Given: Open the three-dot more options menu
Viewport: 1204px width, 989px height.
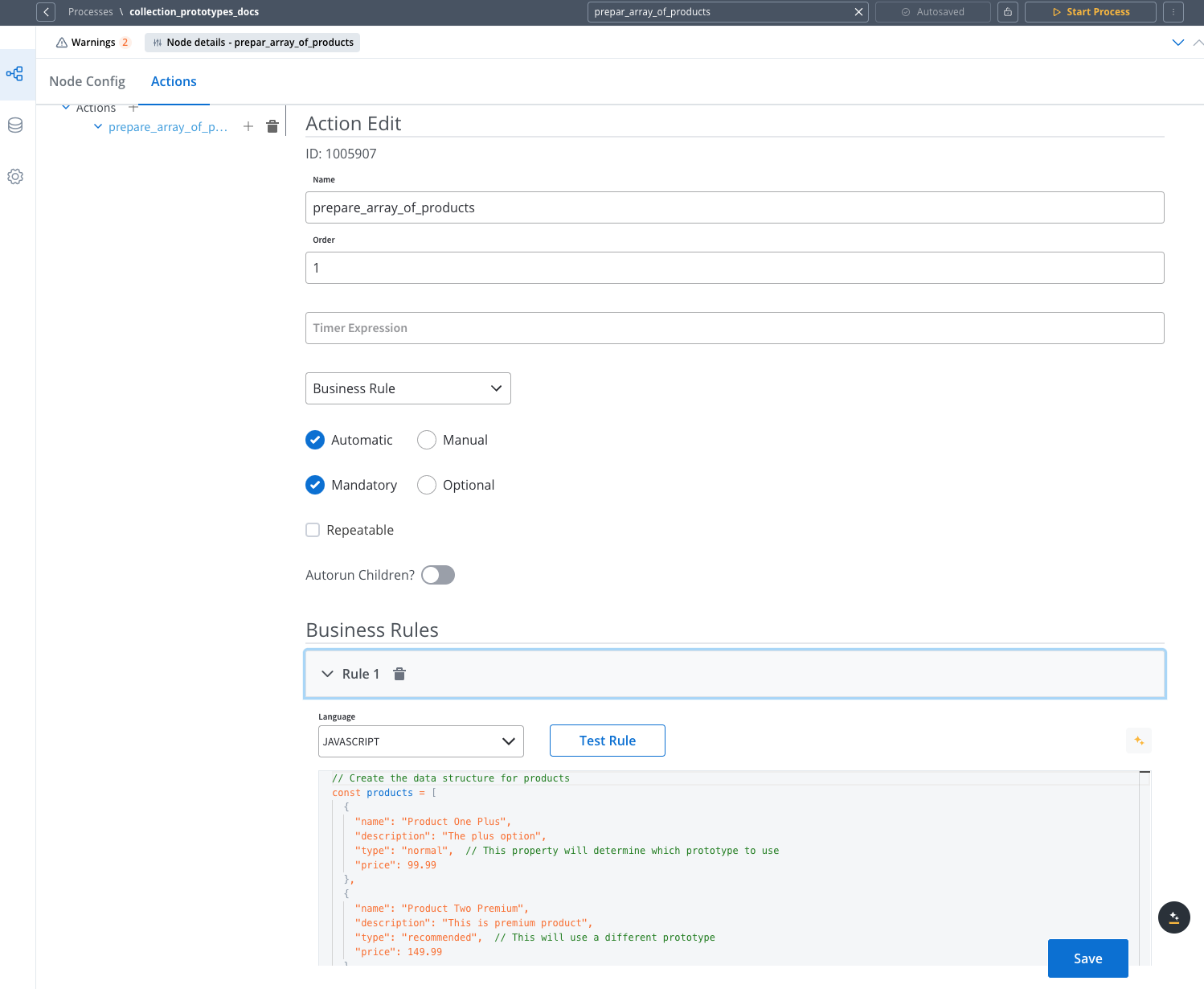Looking at the screenshot, I should pyautogui.click(x=1173, y=12).
